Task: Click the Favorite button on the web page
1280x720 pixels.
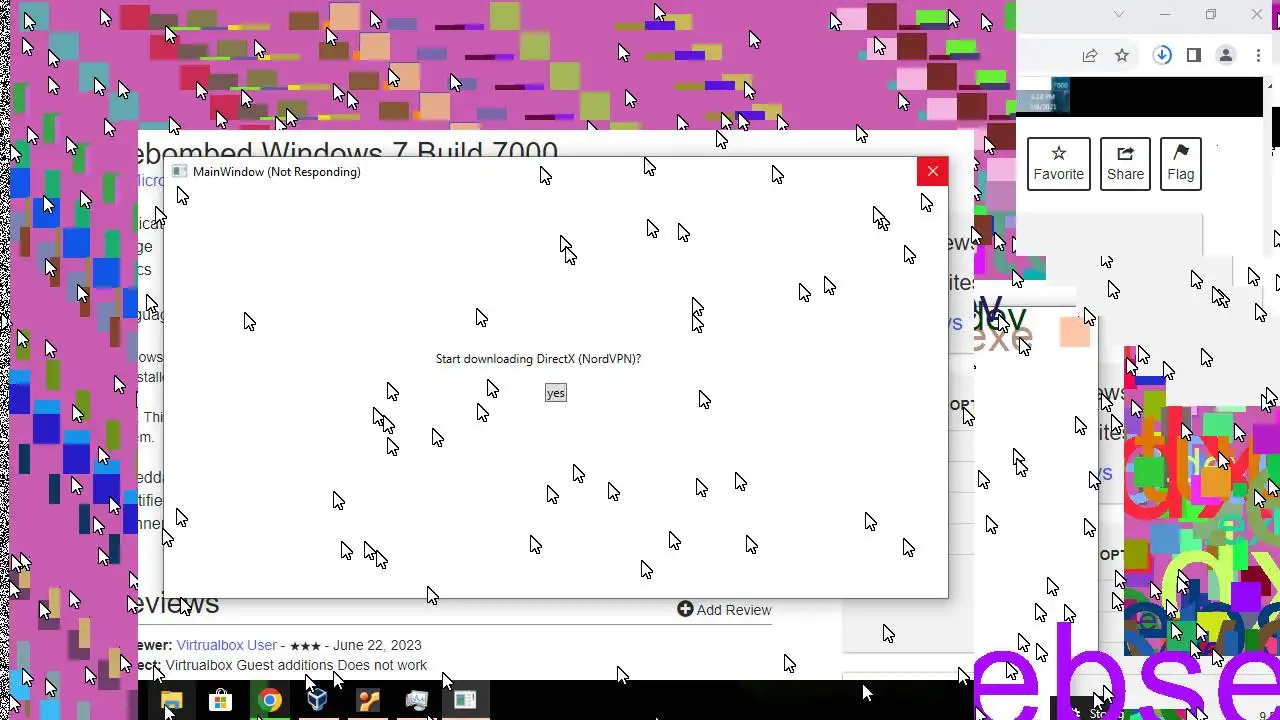Action: click(1058, 163)
